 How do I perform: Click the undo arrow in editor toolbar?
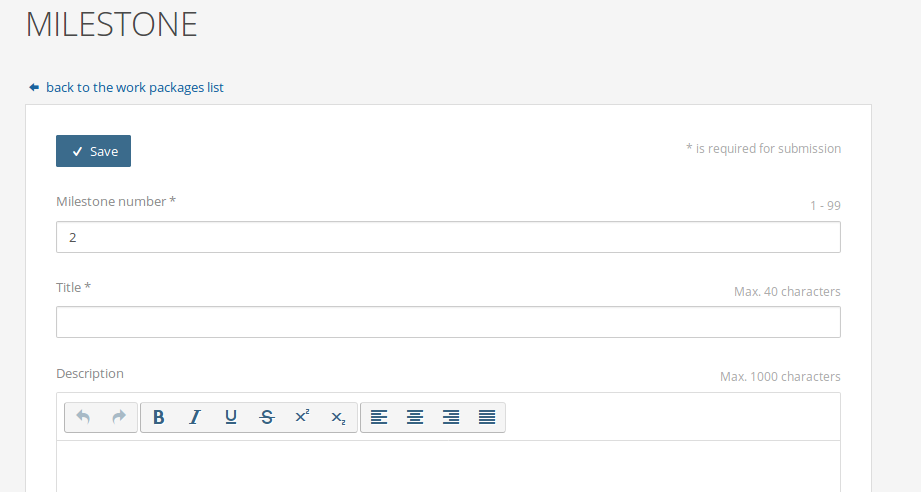(x=83, y=417)
